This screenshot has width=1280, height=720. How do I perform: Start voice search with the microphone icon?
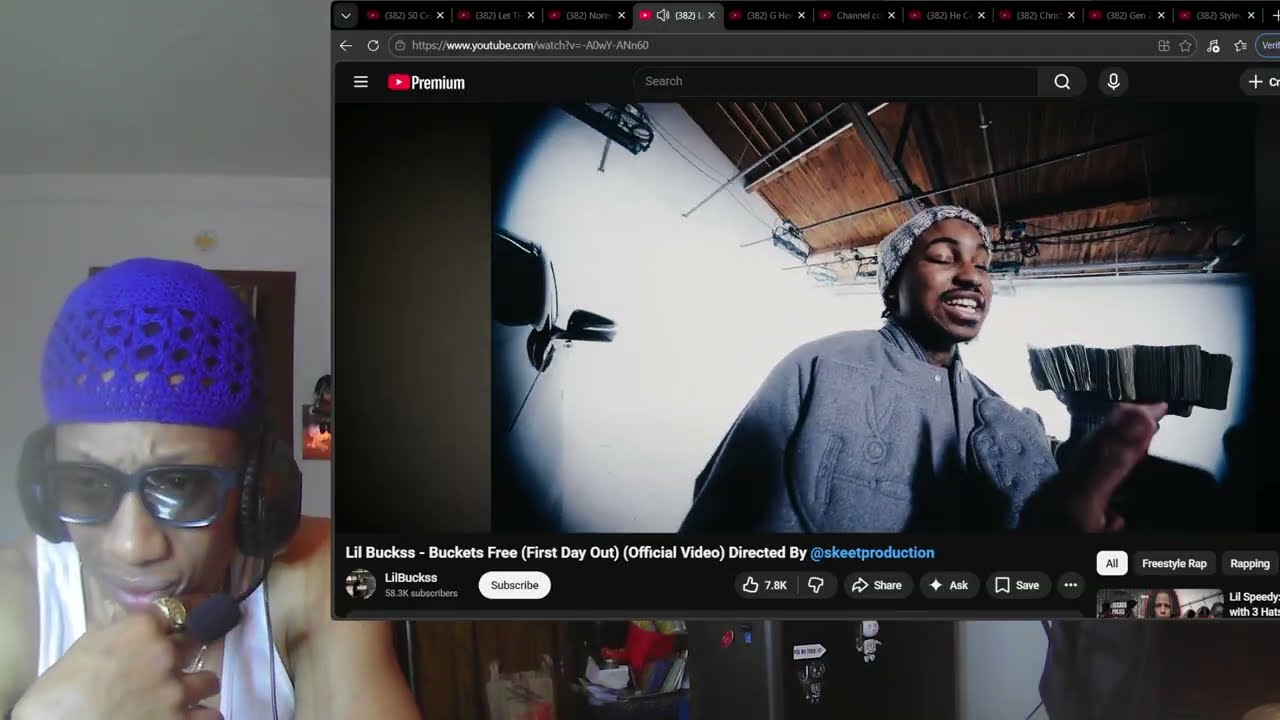[x=1113, y=82]
